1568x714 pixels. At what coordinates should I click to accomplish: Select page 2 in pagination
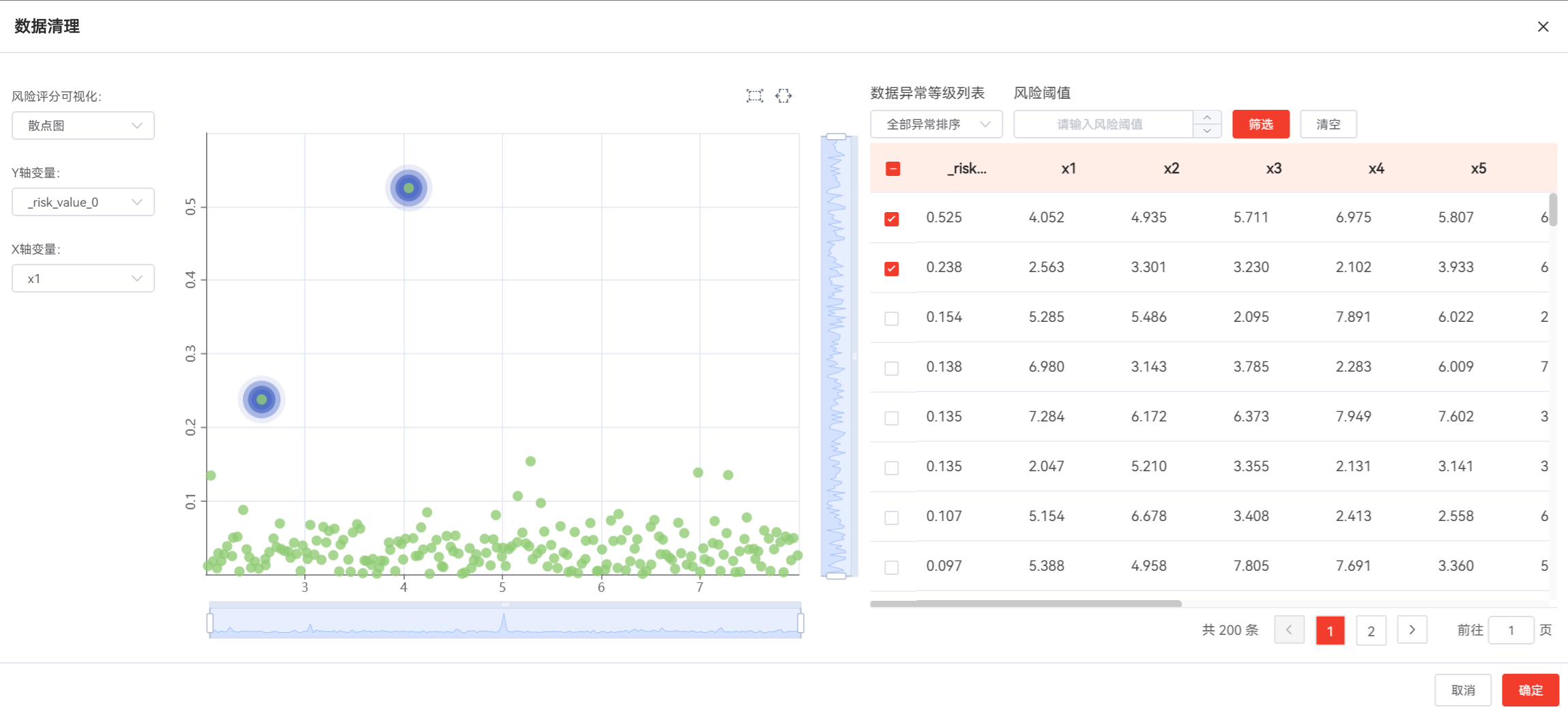point(1371,631)
